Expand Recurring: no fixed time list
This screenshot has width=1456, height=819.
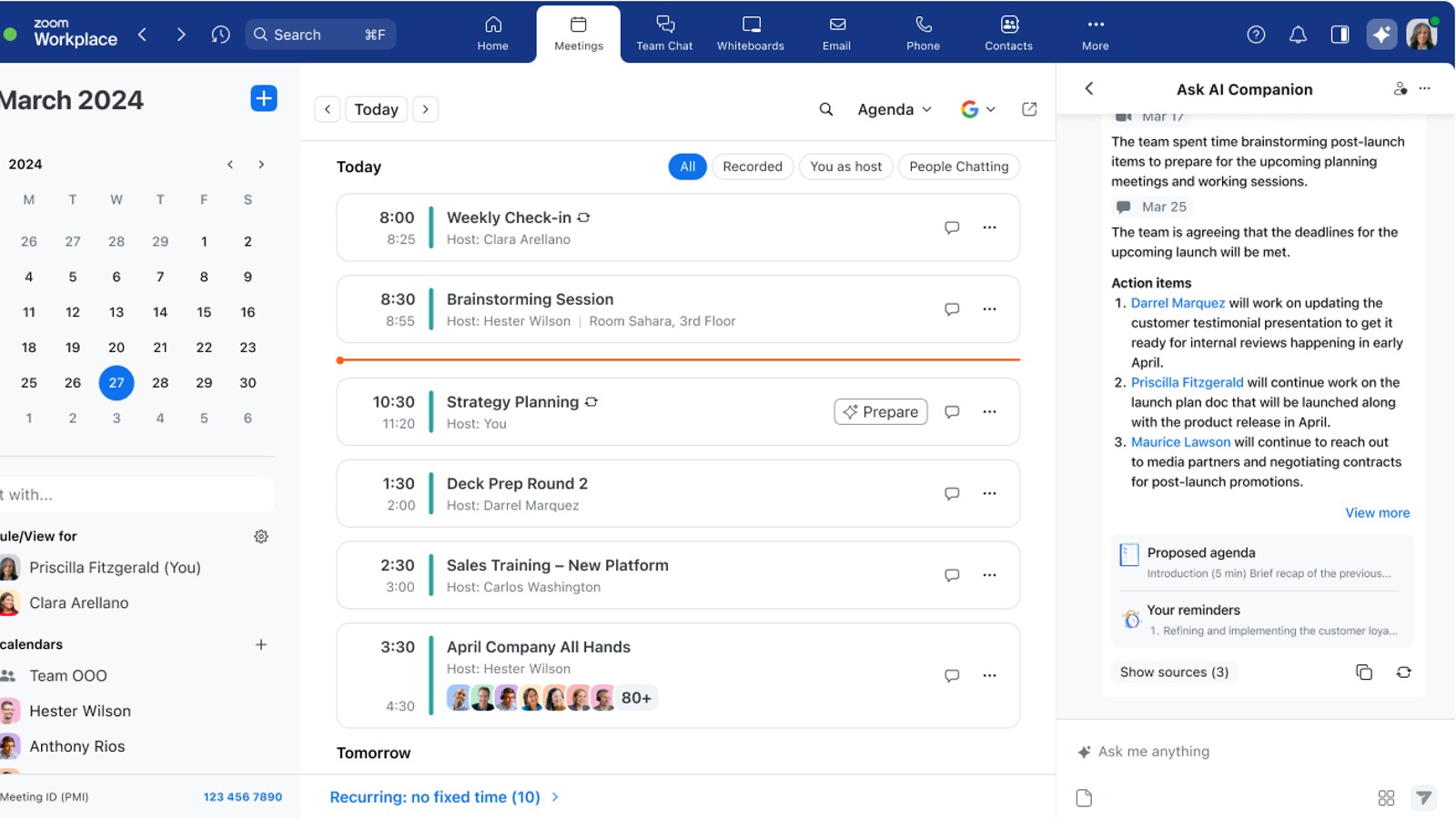coord(444,797)
